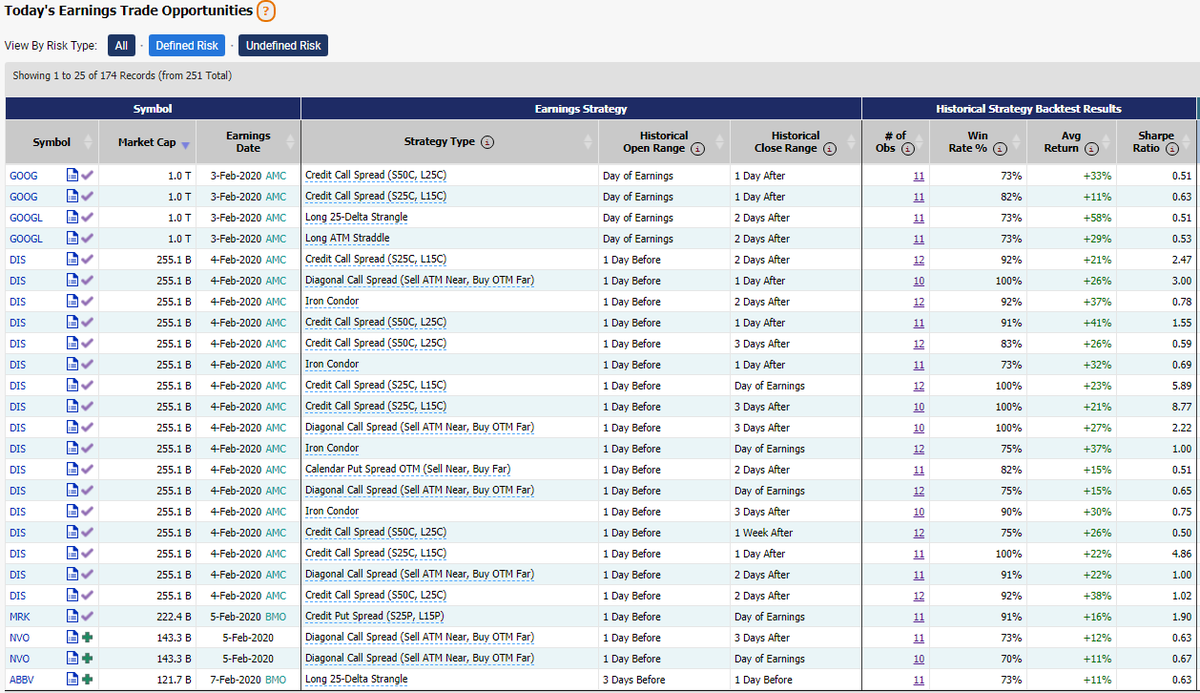Click checkmark in GOOG S25C, L15C row
Screen dimensions: 1200x693
(x=87, y=197)
